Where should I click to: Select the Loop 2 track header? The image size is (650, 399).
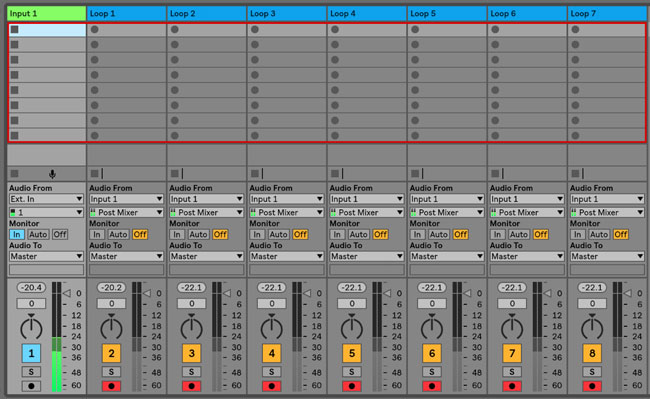click(206, 14)
